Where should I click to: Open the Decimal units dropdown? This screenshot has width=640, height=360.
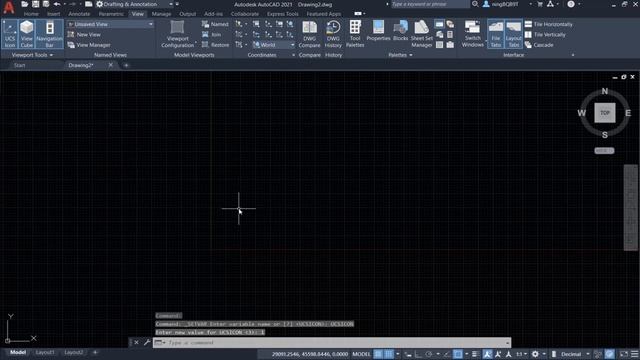click(575, 354)
